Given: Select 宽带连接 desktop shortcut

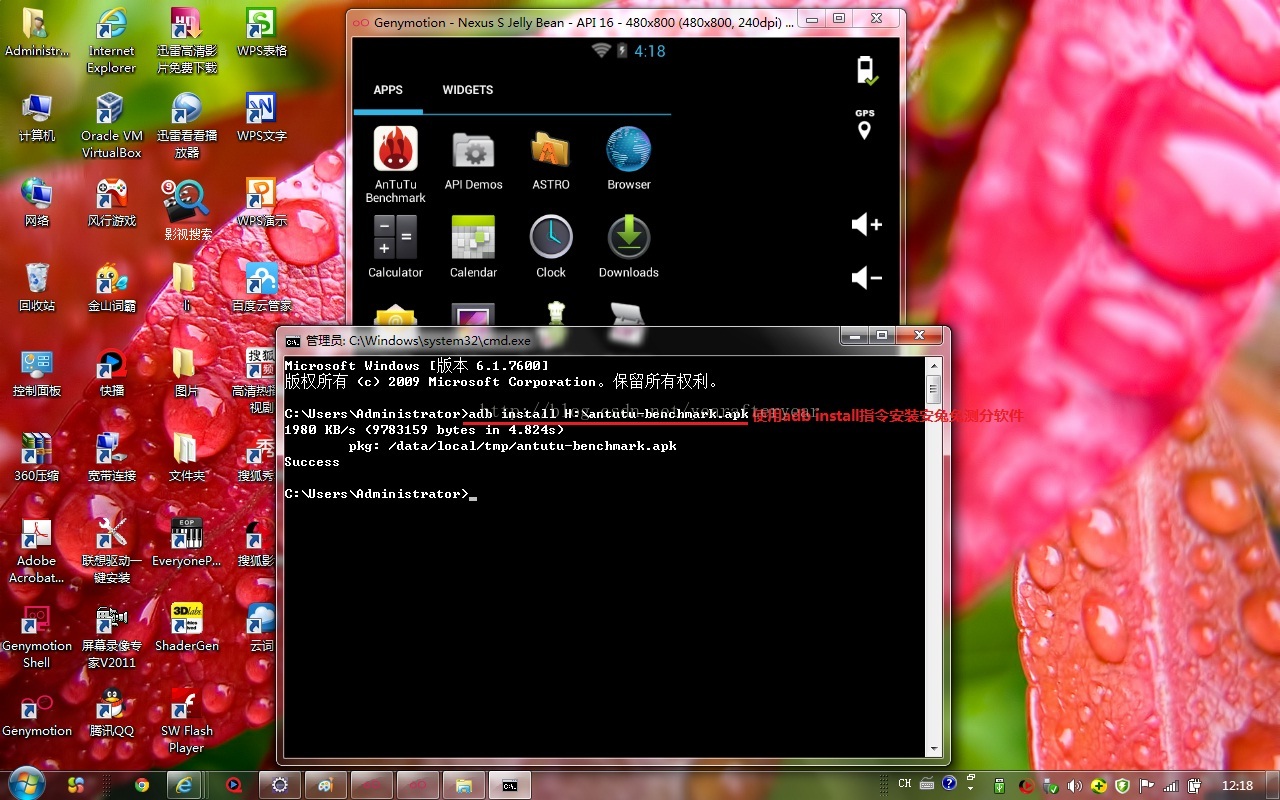Looking at the screenshot, I should click(x=111, y=458).
